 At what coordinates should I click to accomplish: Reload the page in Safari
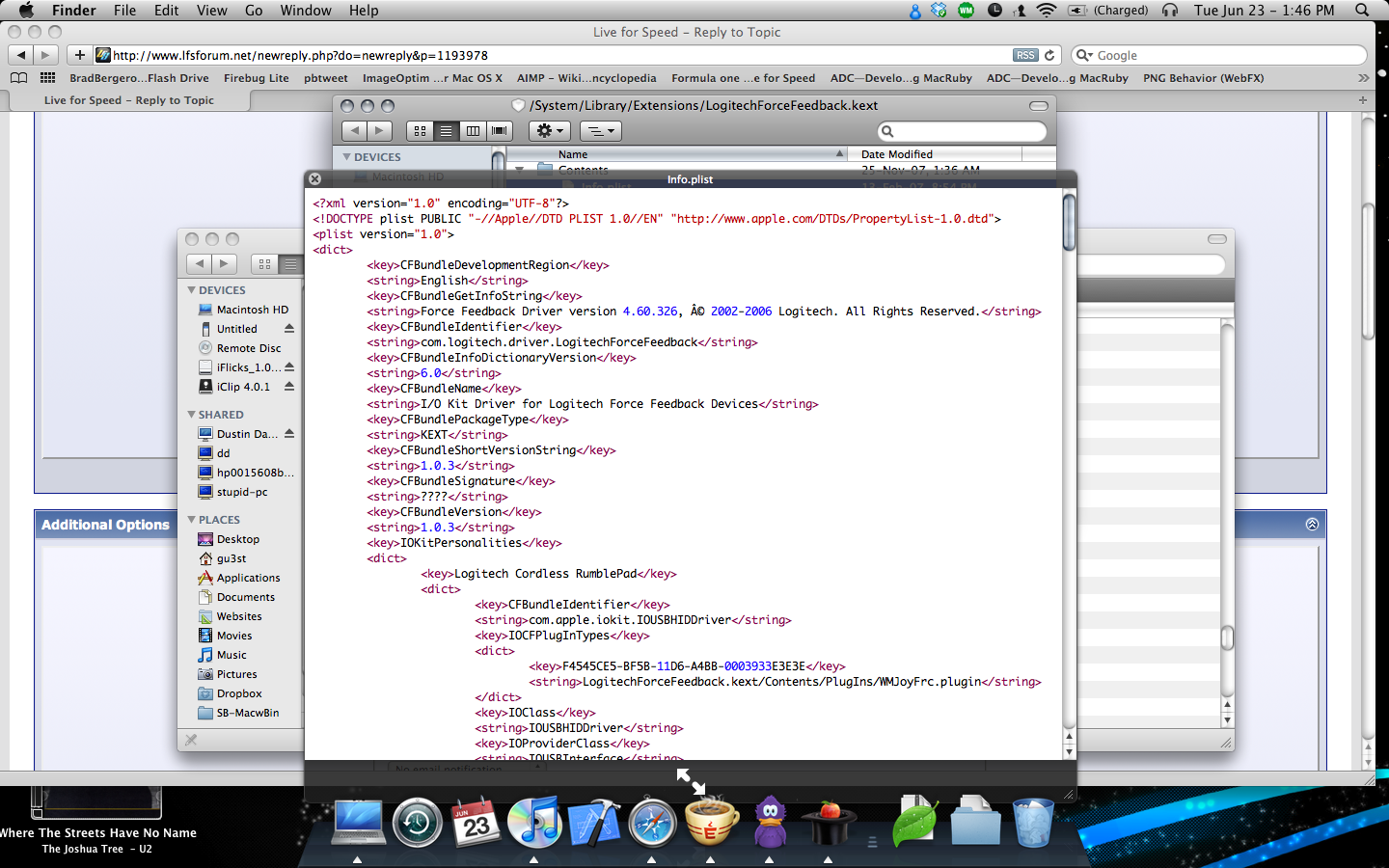click(x=1049, y=55)
